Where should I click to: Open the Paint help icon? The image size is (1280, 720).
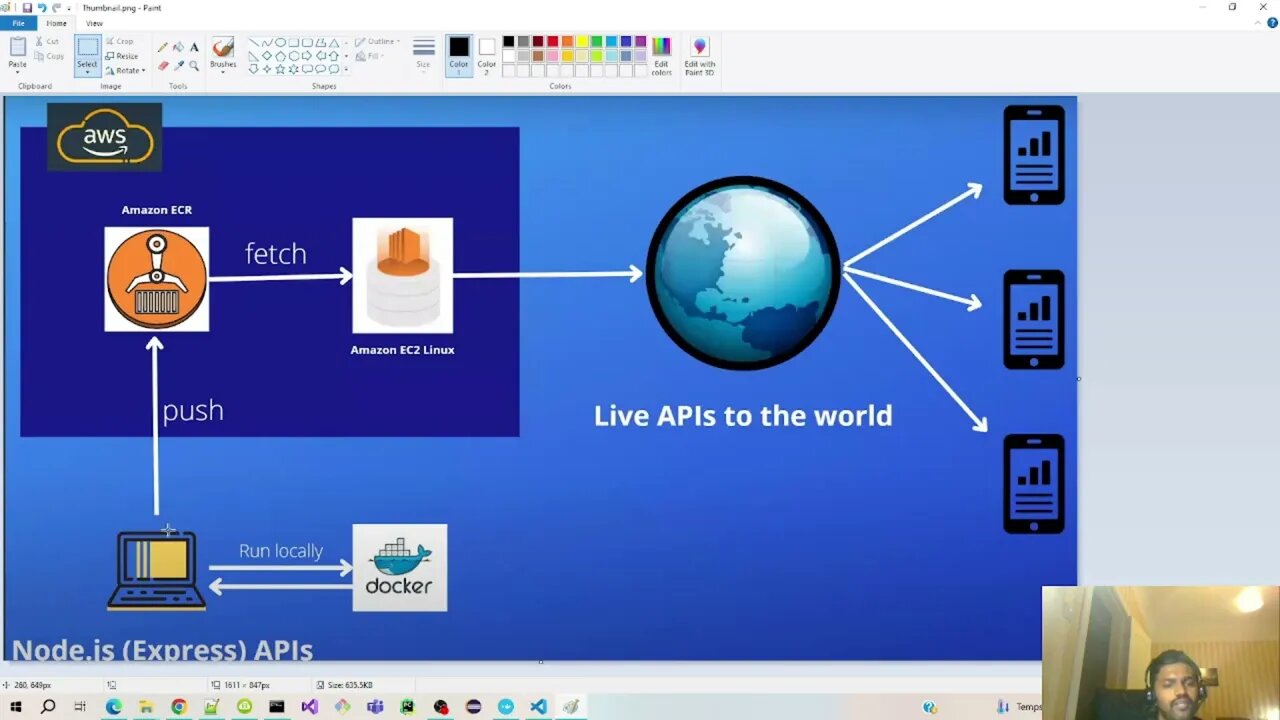tap(1271, 23)
